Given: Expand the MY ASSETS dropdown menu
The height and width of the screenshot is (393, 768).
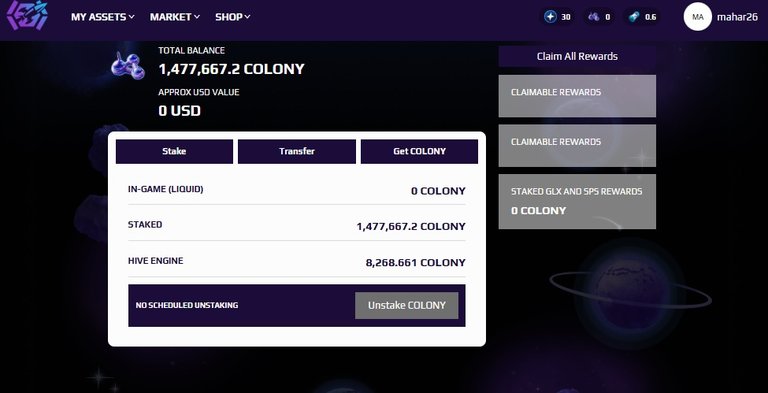Looking at the screenshot, I should click(102, 17).
